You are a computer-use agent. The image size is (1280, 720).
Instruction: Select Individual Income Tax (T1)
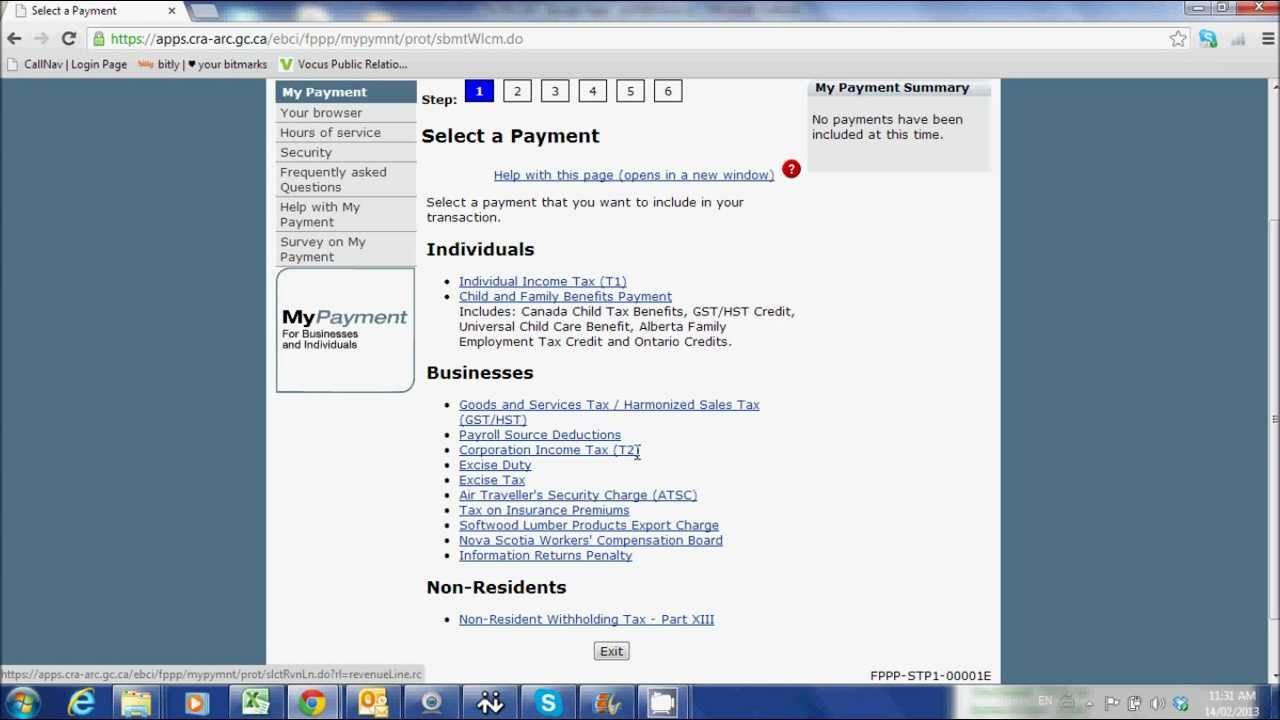(x=543, y=282)
